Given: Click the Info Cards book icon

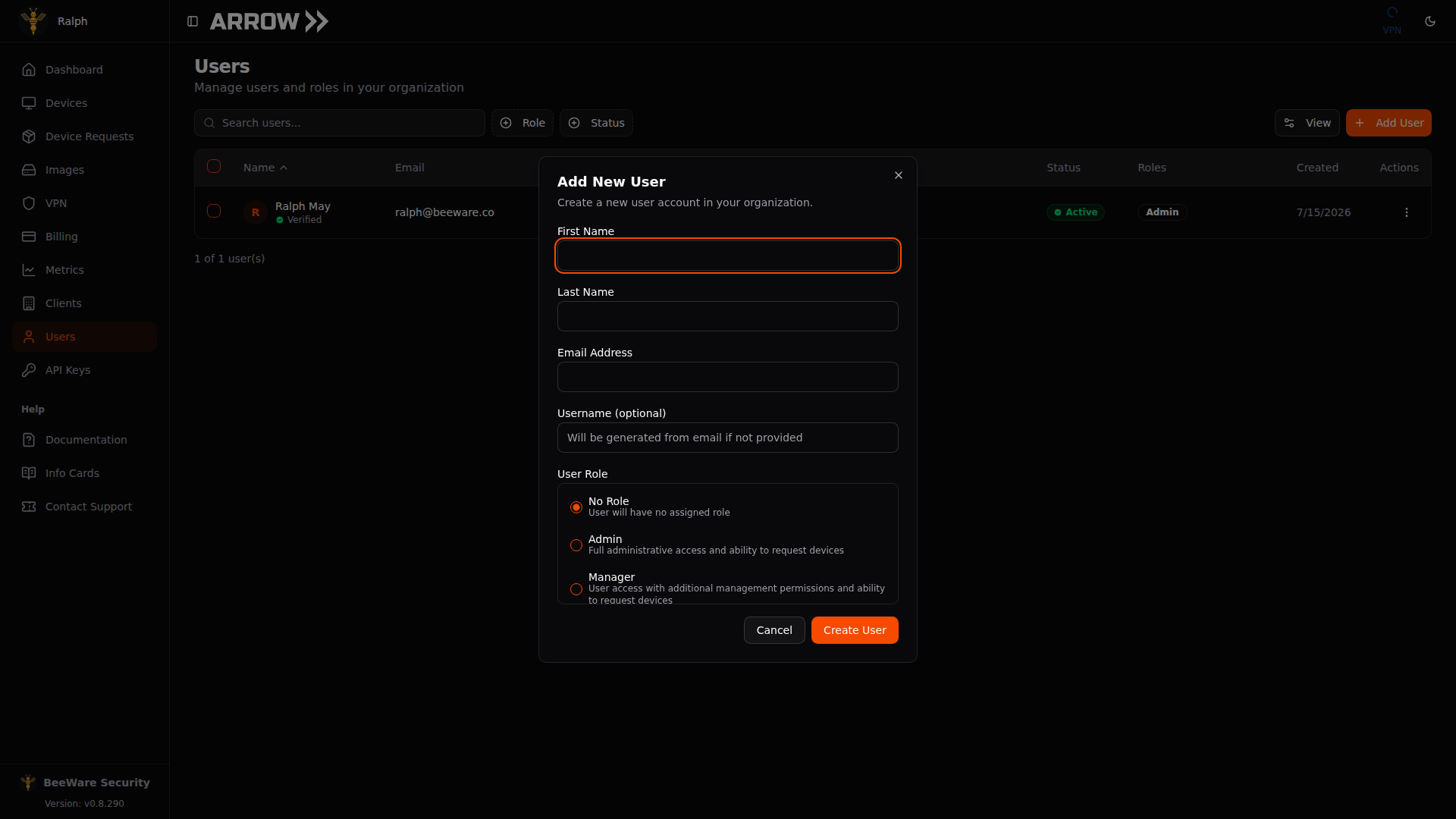Looking at the screenshot, I should click(x=29, y=473).
